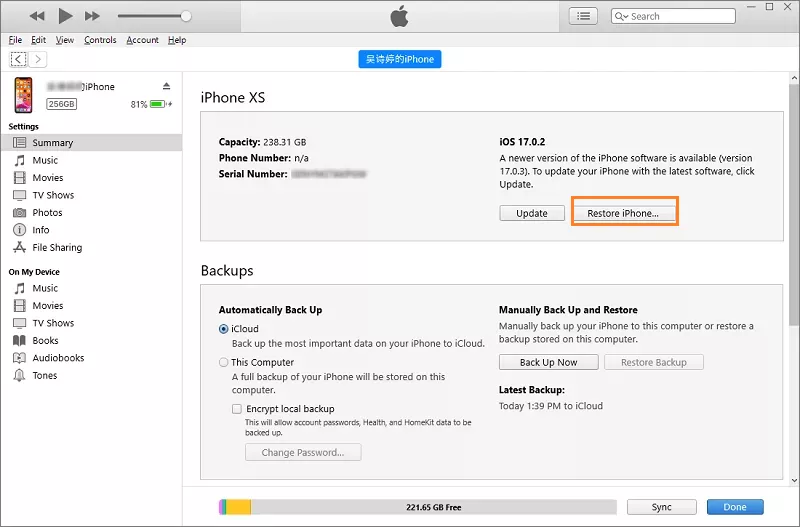Click the Tones bell icon
The height and width of the screenshot is (527, 800).
click(19, 375)
